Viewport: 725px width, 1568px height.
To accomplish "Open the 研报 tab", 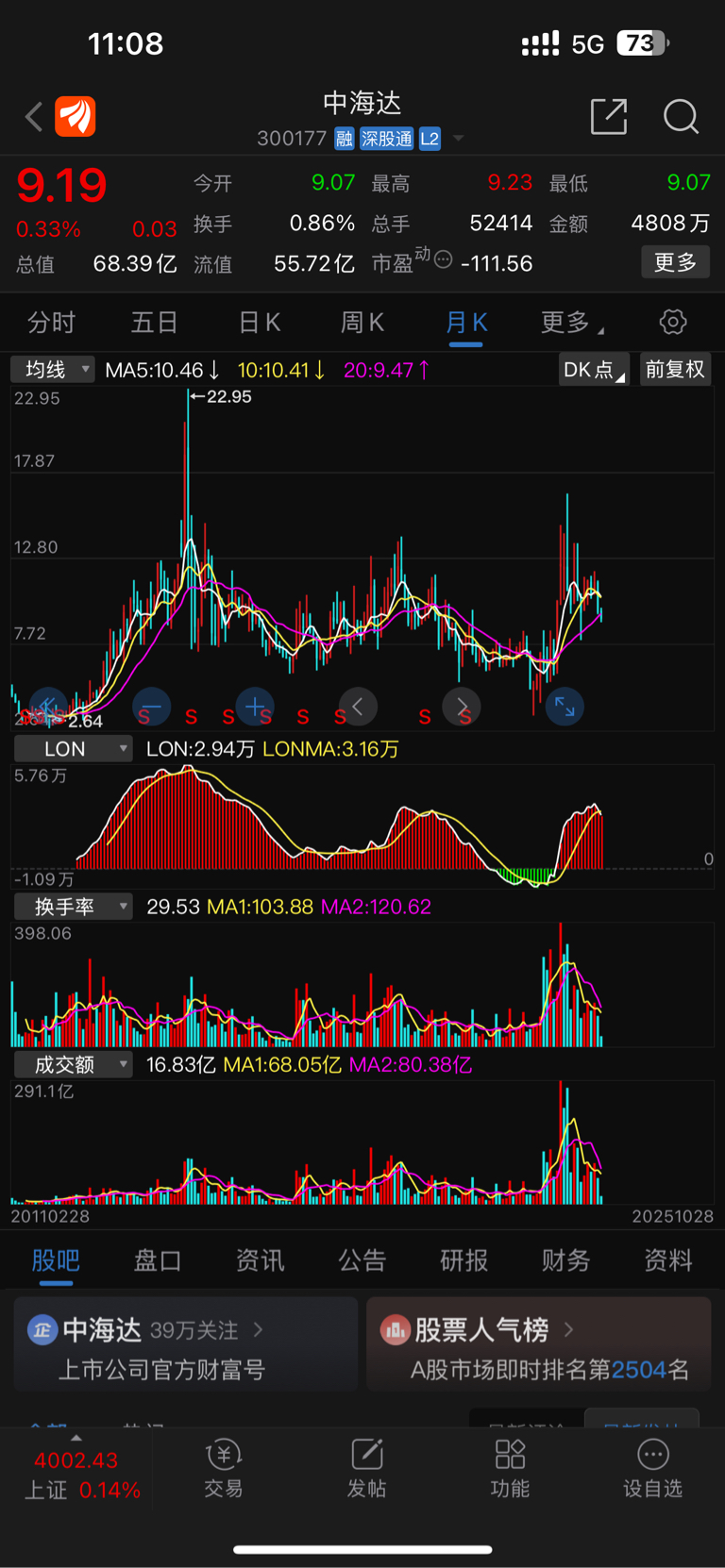I will (x=464, y=1260).
